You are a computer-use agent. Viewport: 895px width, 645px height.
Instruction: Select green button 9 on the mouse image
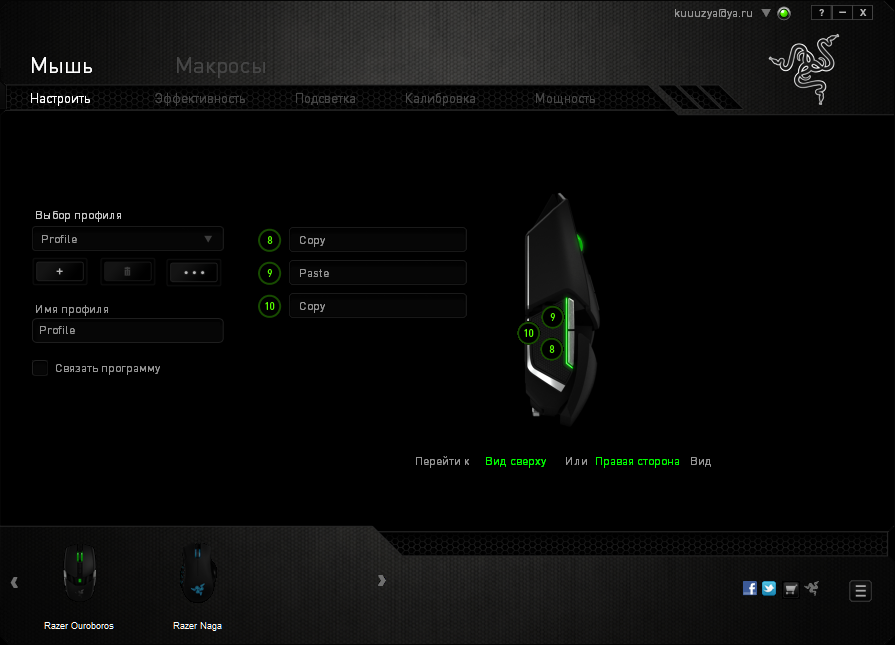552,317
